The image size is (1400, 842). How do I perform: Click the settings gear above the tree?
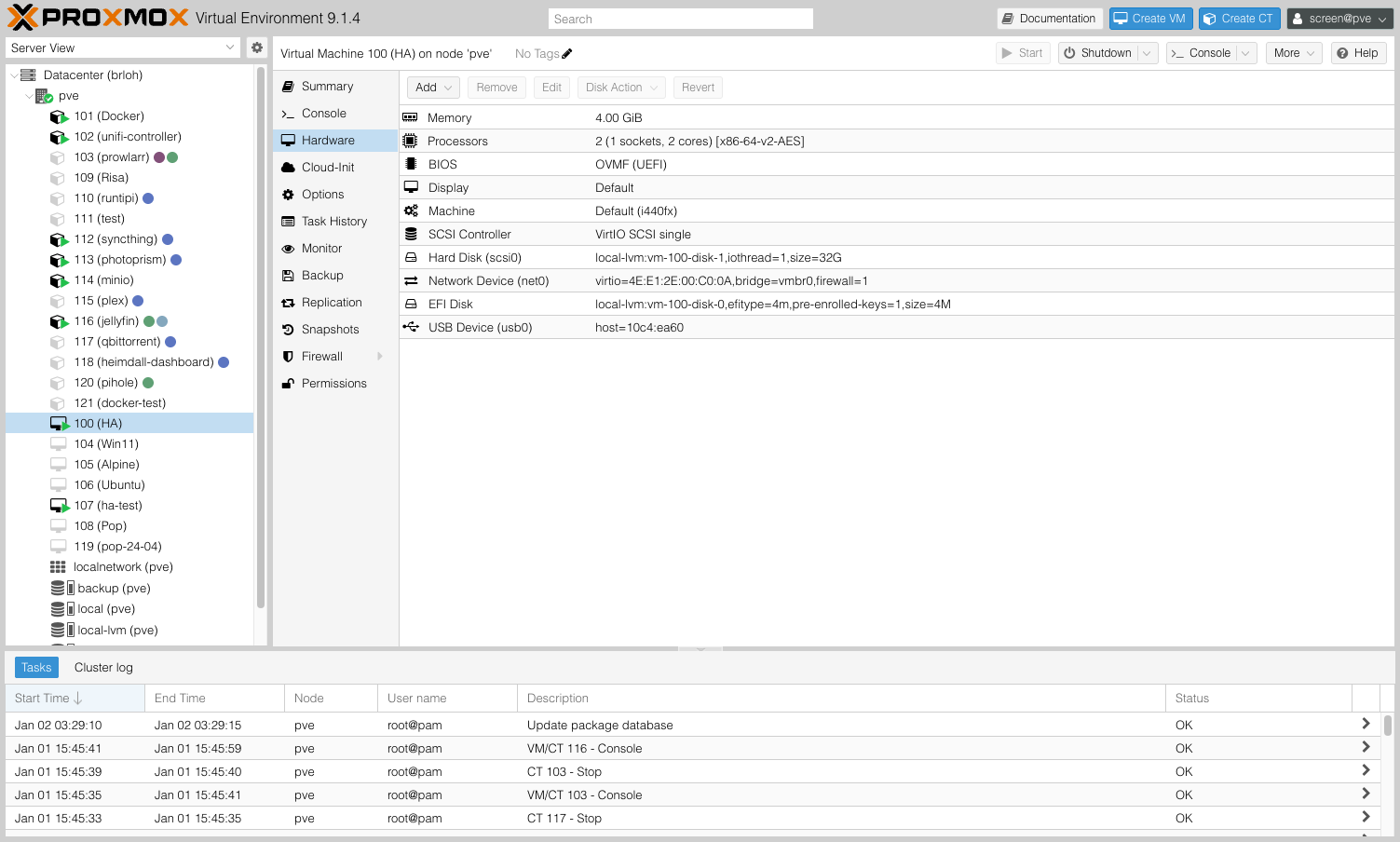[257, 47]
